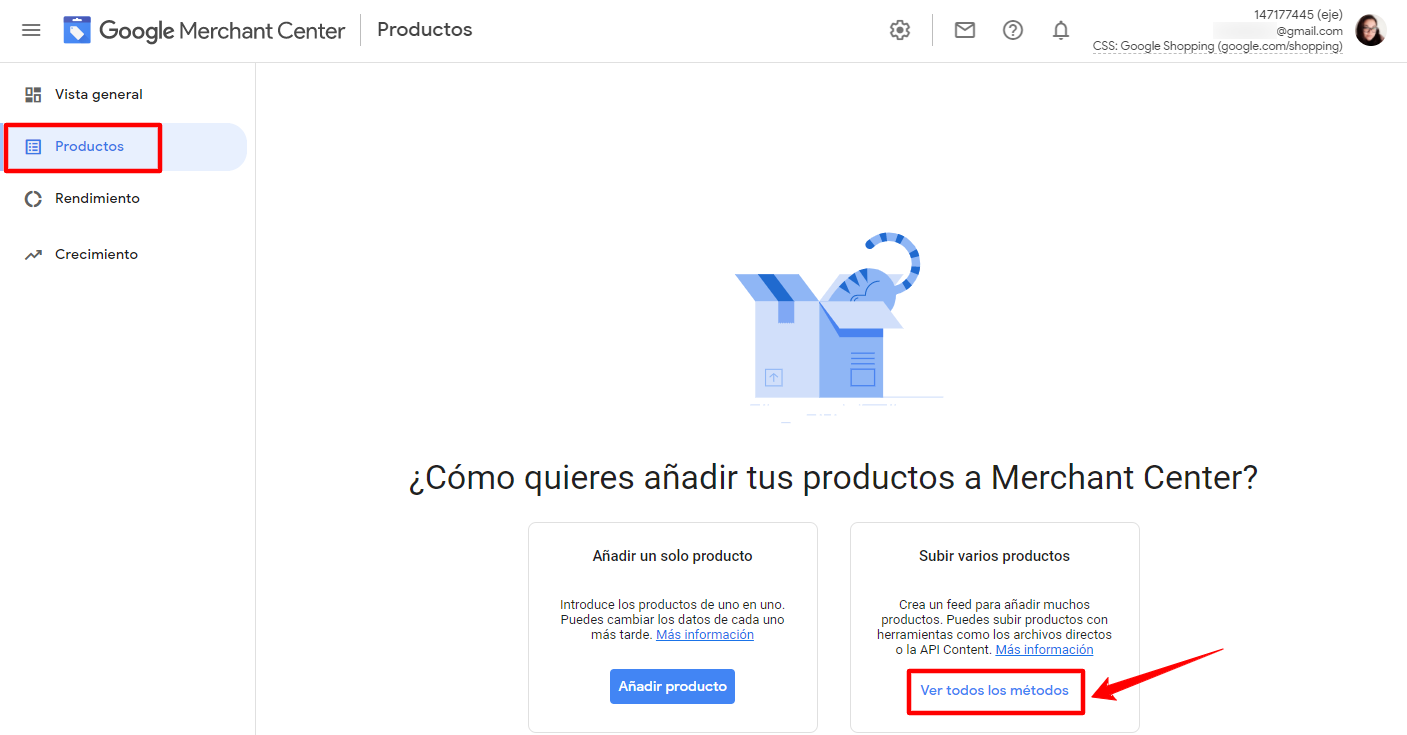Open the Crecimiento section
The image size is (1407, 735).
click(96, 254)
